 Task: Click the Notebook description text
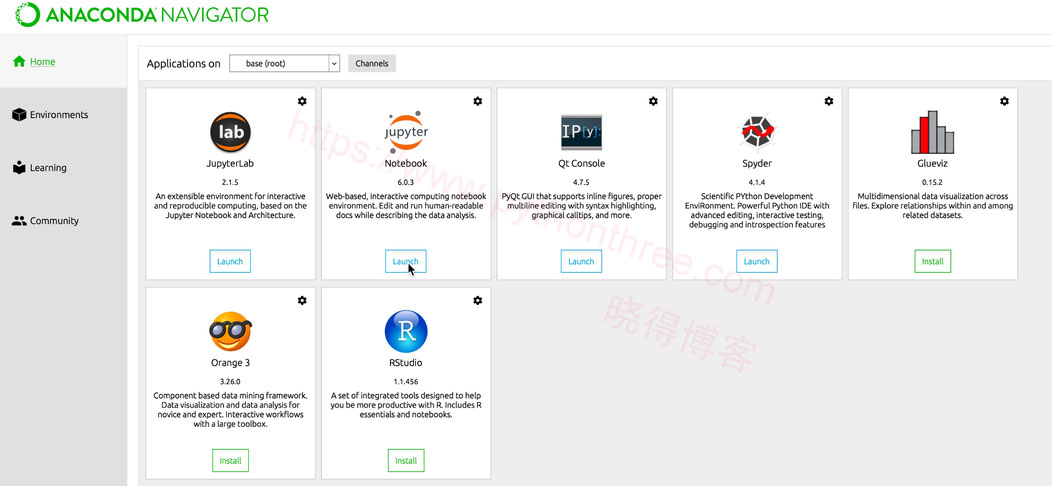[x=406, y=206]
